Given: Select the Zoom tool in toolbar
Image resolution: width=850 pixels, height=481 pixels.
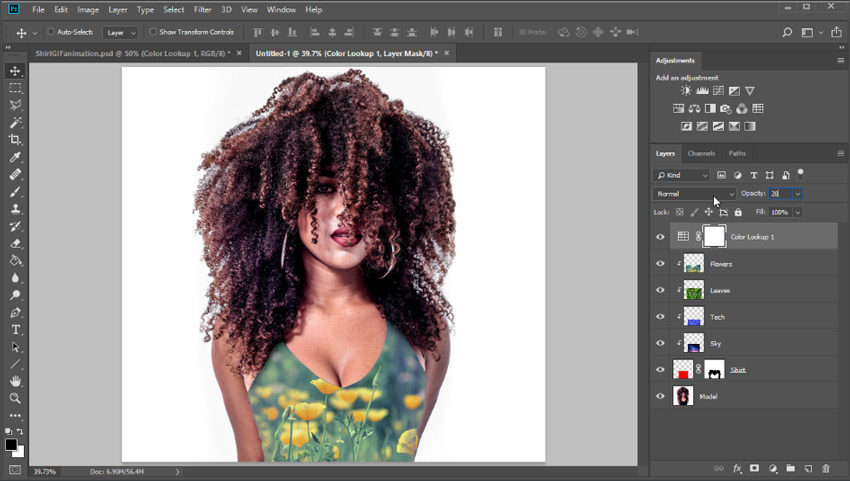Looking at the screenshot, I should [15, 398].
